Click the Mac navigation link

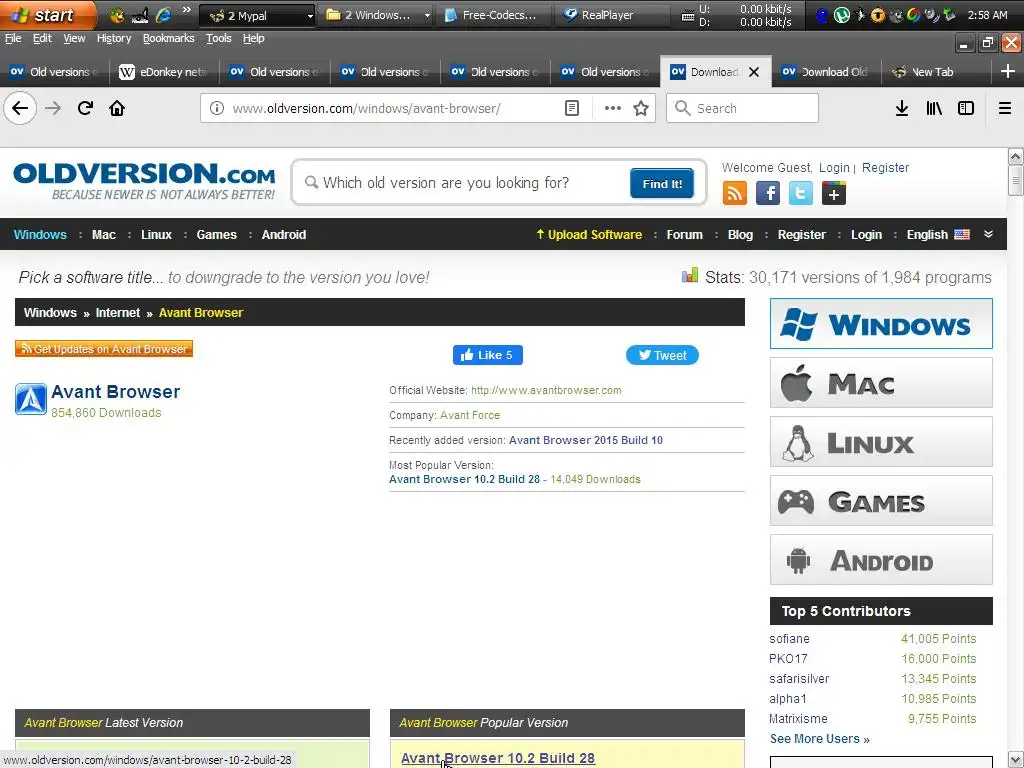pyautogui.click(x=104, y=234)
